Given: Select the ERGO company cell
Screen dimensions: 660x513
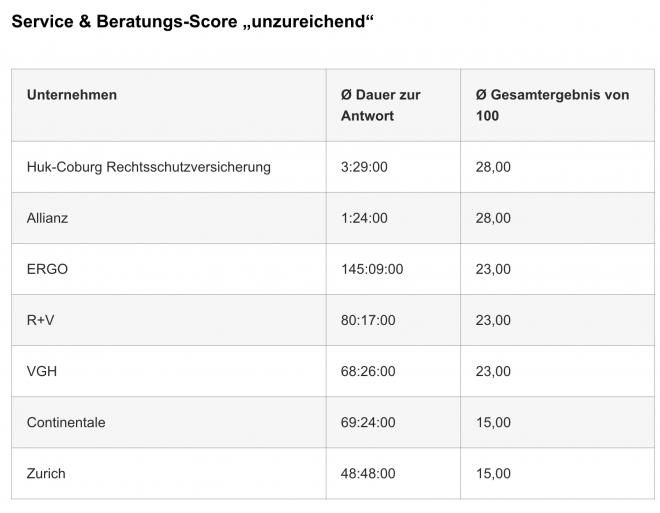Looking at the screenshot, I should pyautogui.click(x=47, y=269).
